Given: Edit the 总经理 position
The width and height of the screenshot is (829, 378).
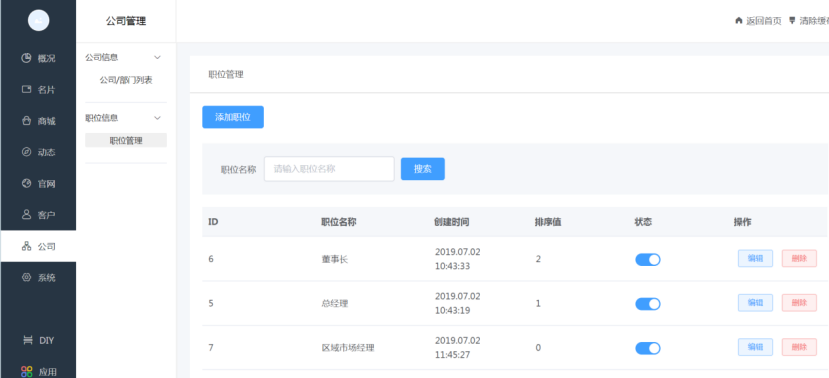Looking at the screenshot, I should coord(755,303).
